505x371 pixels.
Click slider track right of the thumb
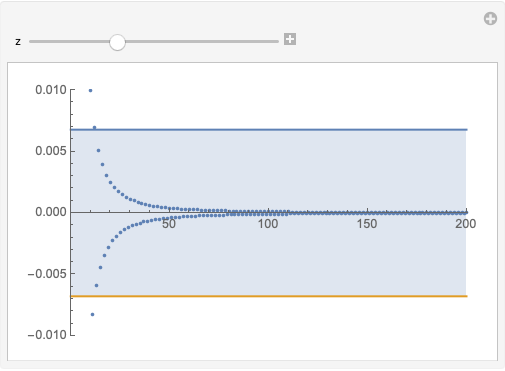point(202,42)
